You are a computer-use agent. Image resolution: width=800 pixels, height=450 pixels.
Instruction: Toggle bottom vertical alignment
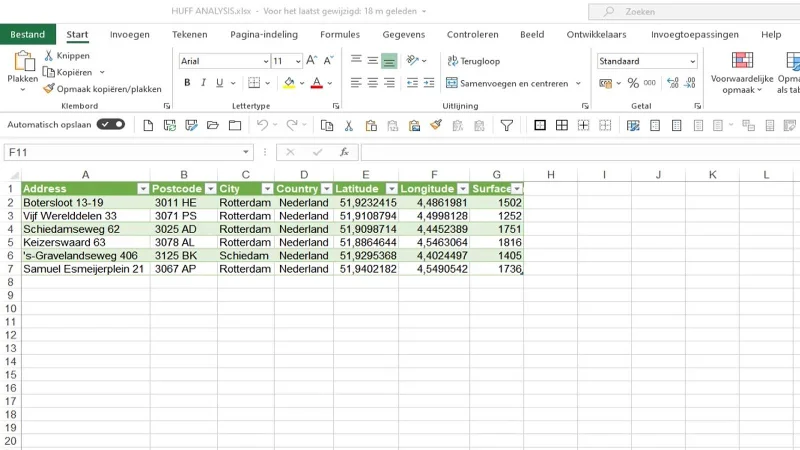pyautogui.click(x=389, y=61)
